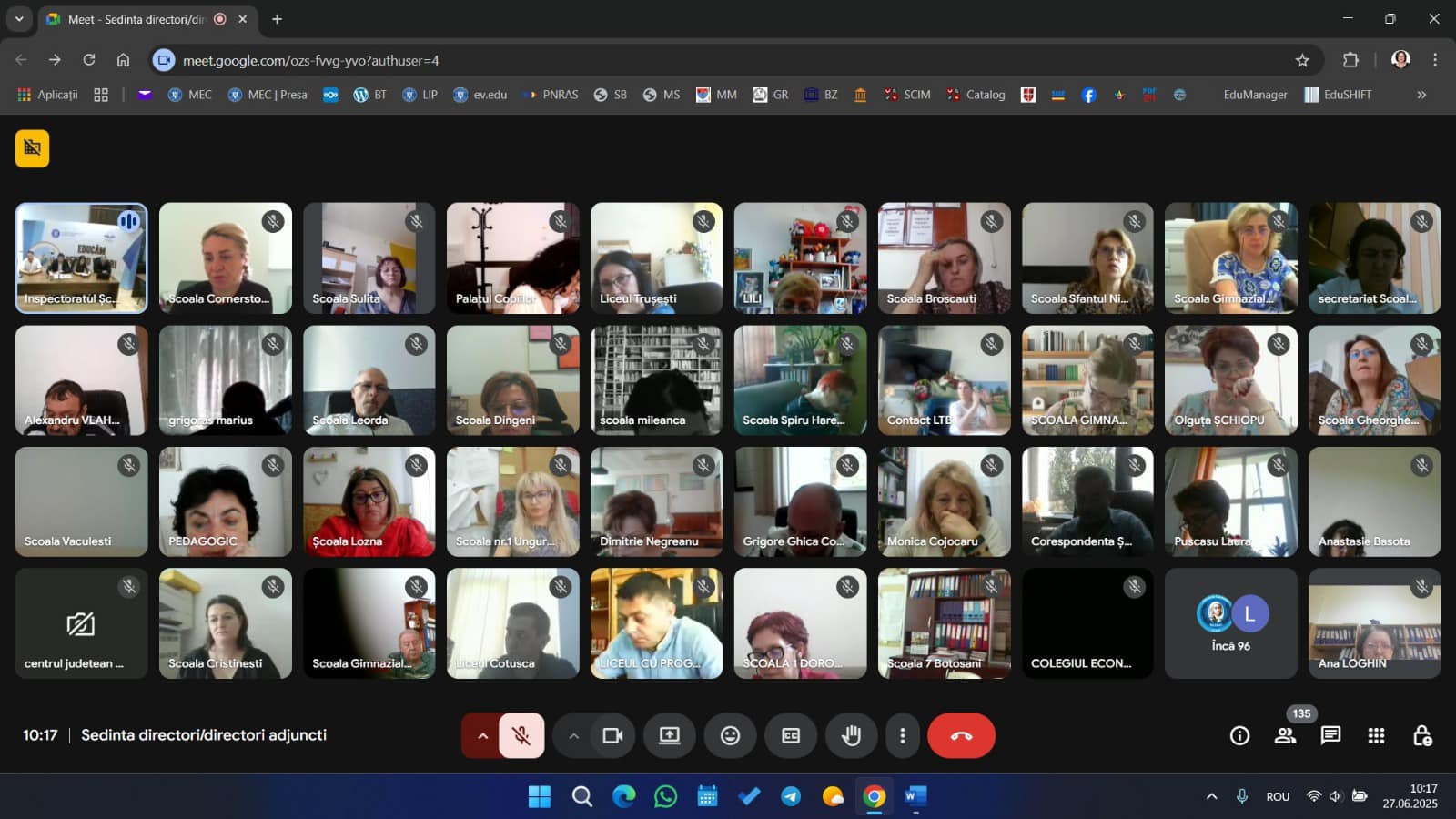
Task: Unmute the microphone button
Action: [x=521, y=735]
